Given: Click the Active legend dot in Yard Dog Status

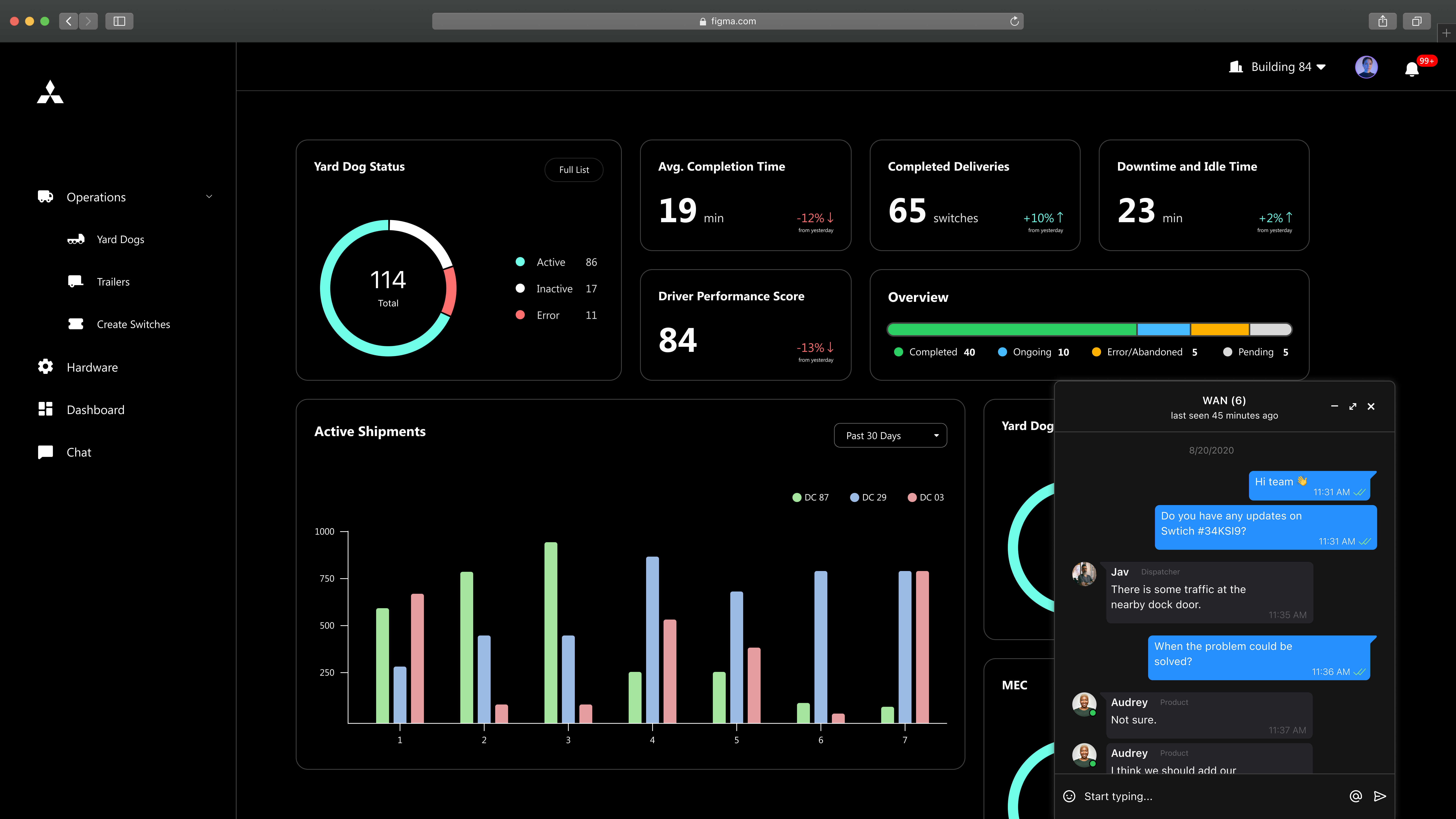Looking at the screenshot, I should click(520, 262).
